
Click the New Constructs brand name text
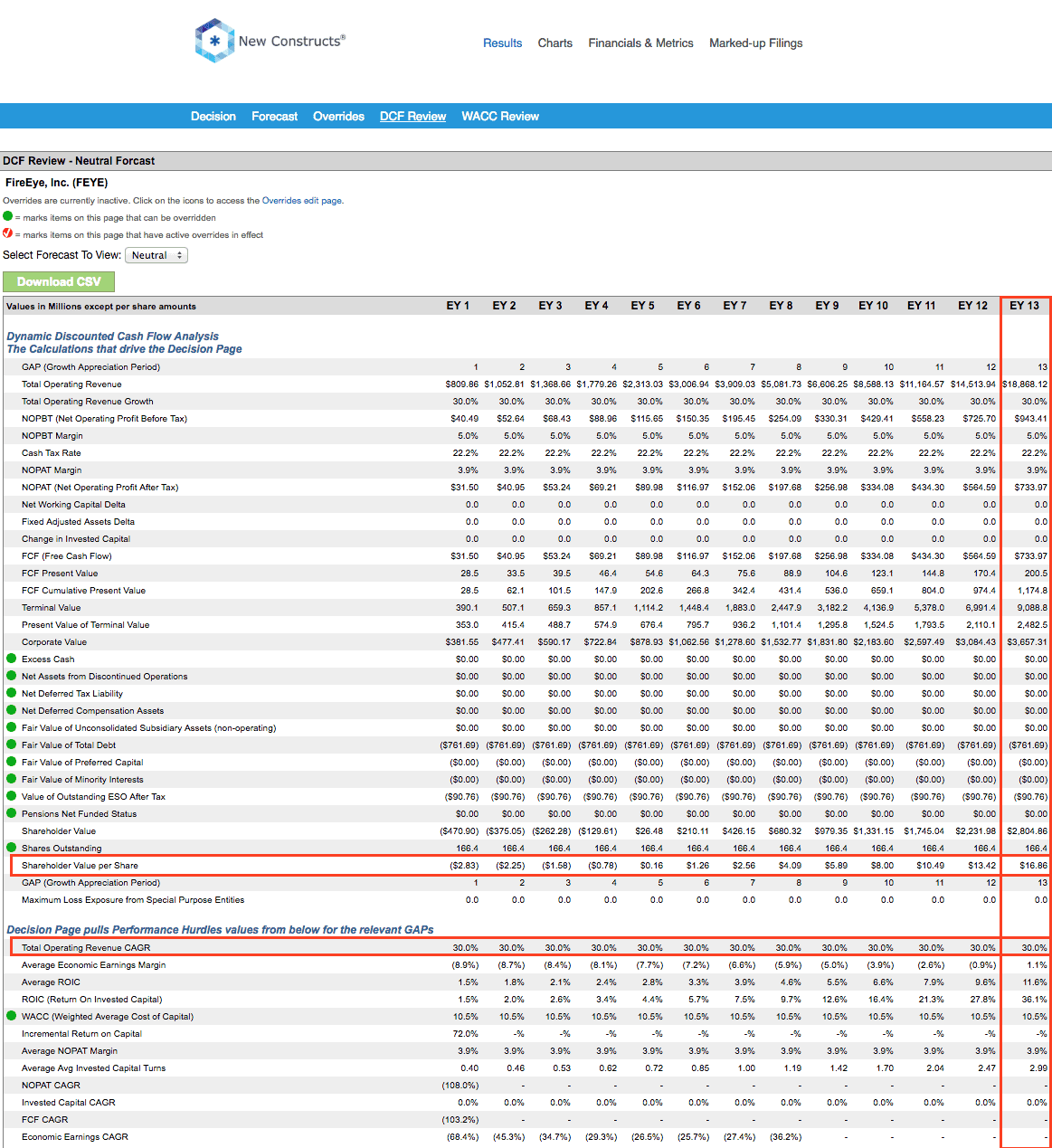tap(291, 41)
